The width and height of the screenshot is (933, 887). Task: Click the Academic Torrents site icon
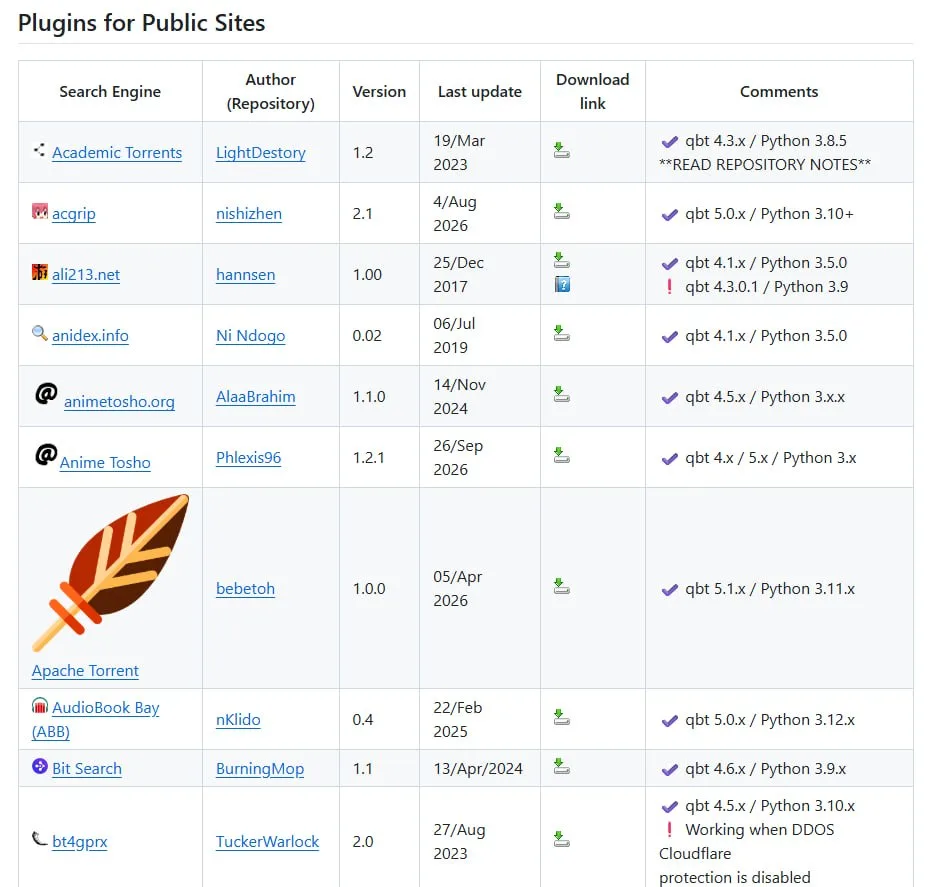pyautogui.click(x=39, y=151)
